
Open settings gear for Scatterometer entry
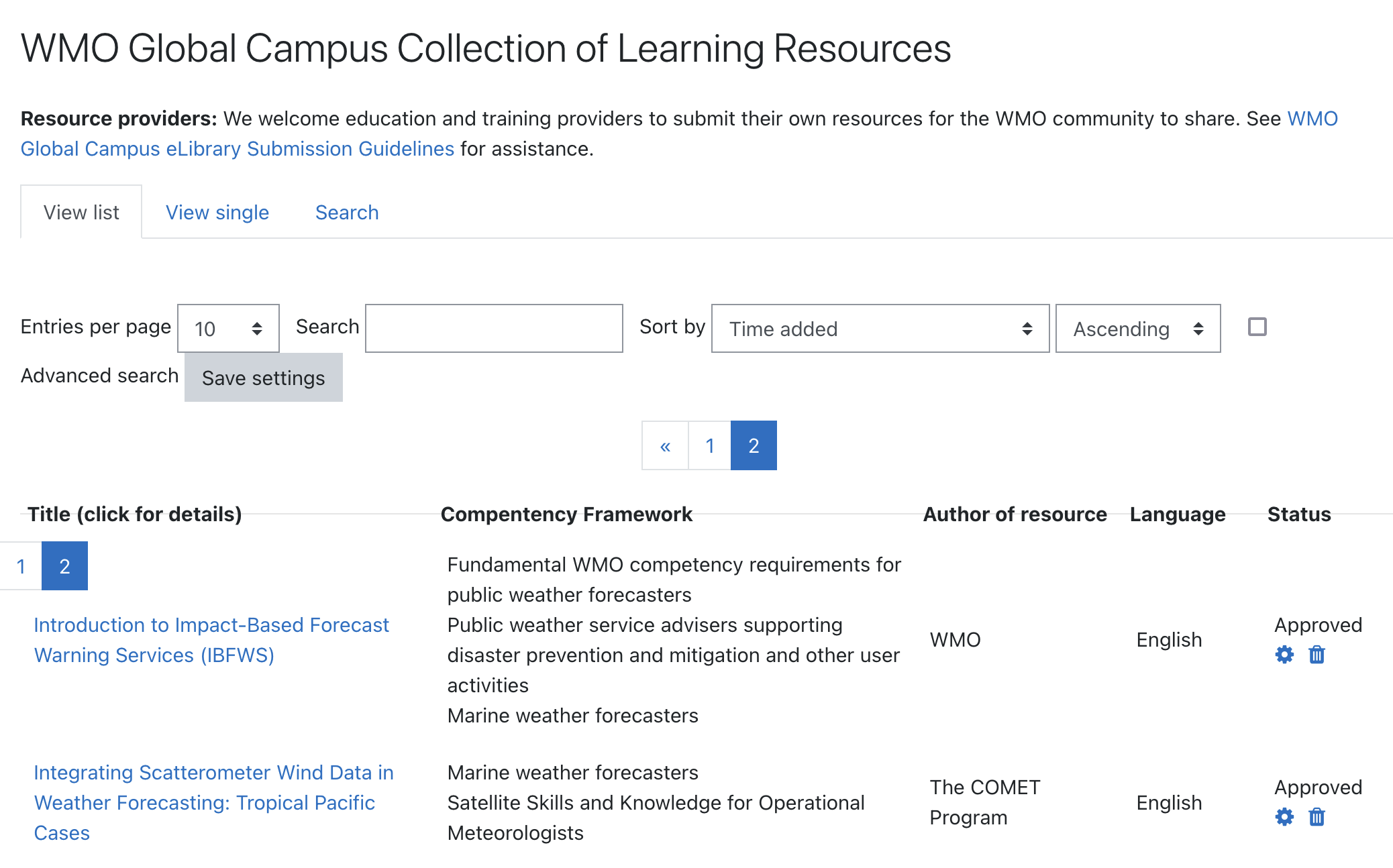(1284, 817)
